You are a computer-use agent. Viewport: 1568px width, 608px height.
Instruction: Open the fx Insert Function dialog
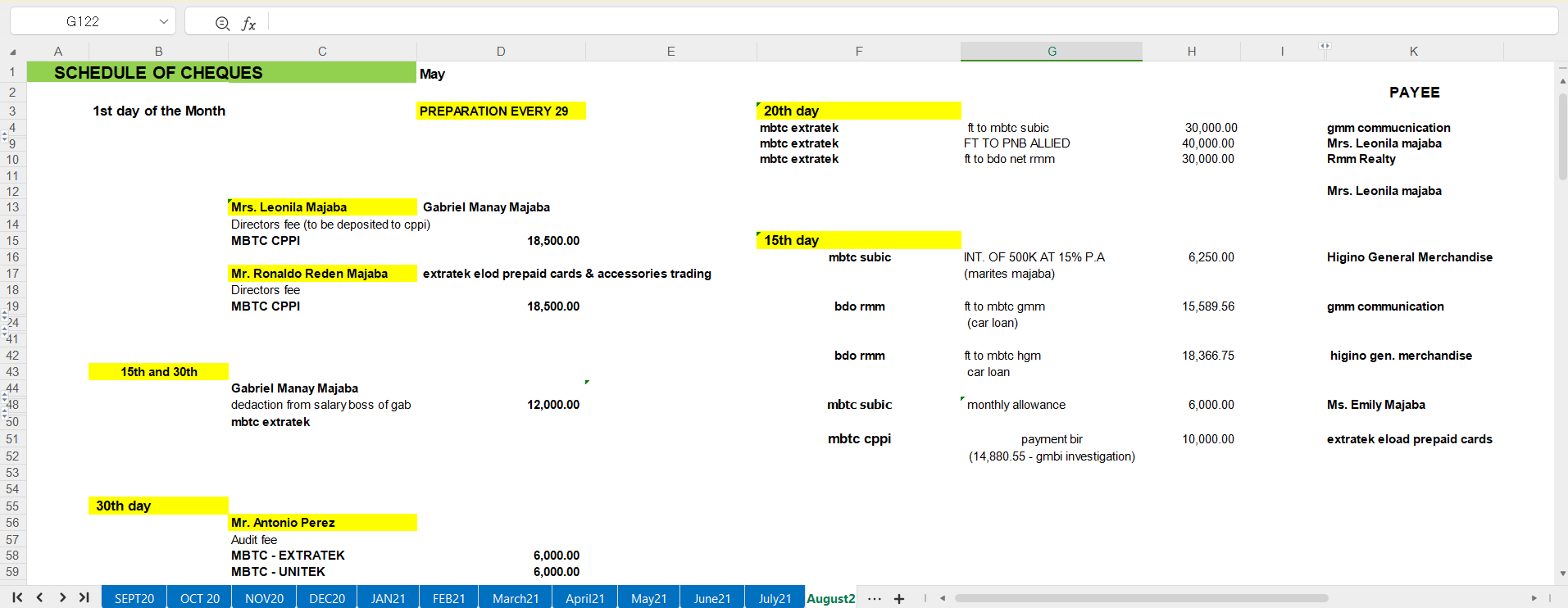point(248,23)
